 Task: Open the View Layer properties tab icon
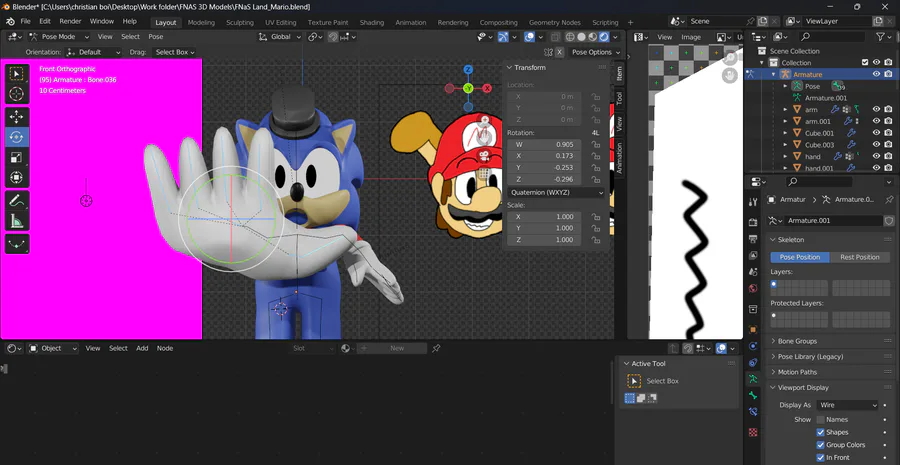754,255
